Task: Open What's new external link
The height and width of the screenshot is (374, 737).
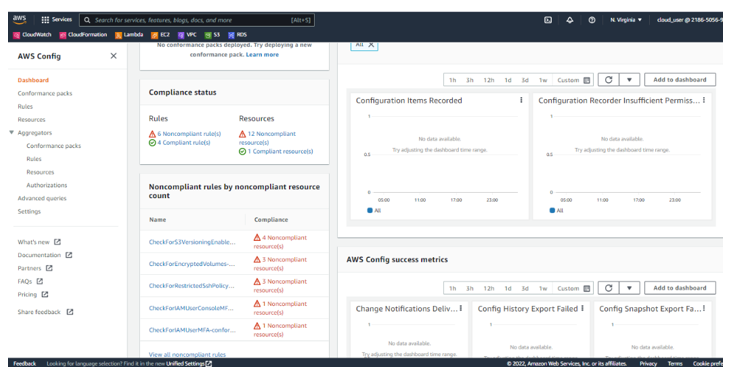Action: (39, 242)
